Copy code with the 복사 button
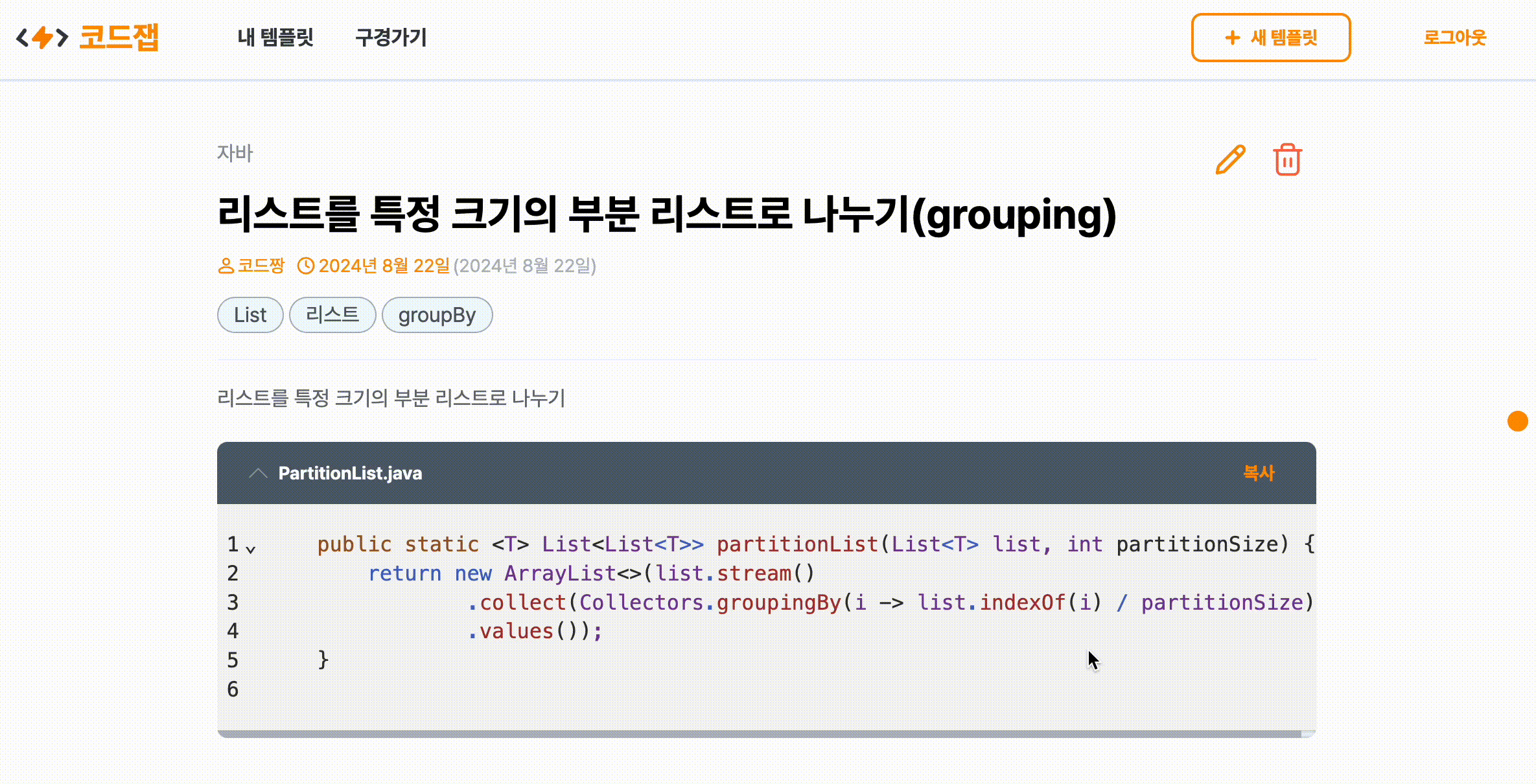The image size is (1536, 784). (1259, 473)
